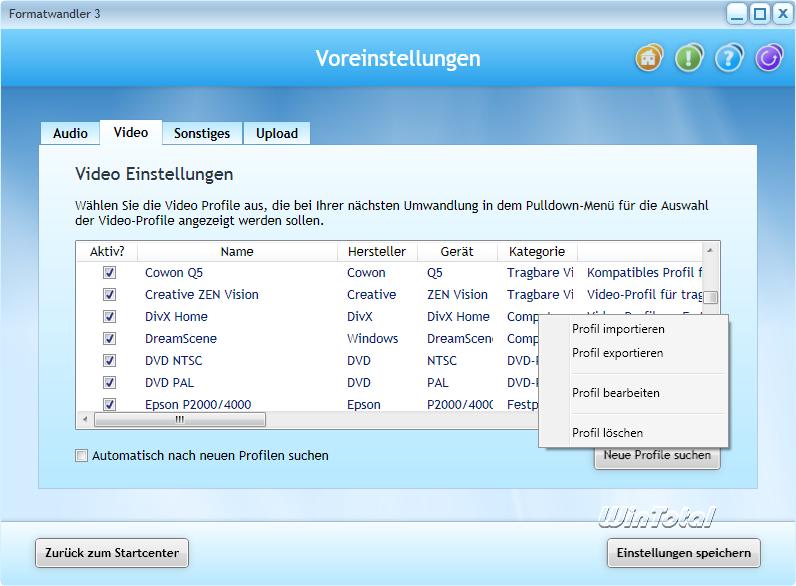Click the Q5 device cell
The width and height of the screenshot is (796, 586).
[435, 273]
